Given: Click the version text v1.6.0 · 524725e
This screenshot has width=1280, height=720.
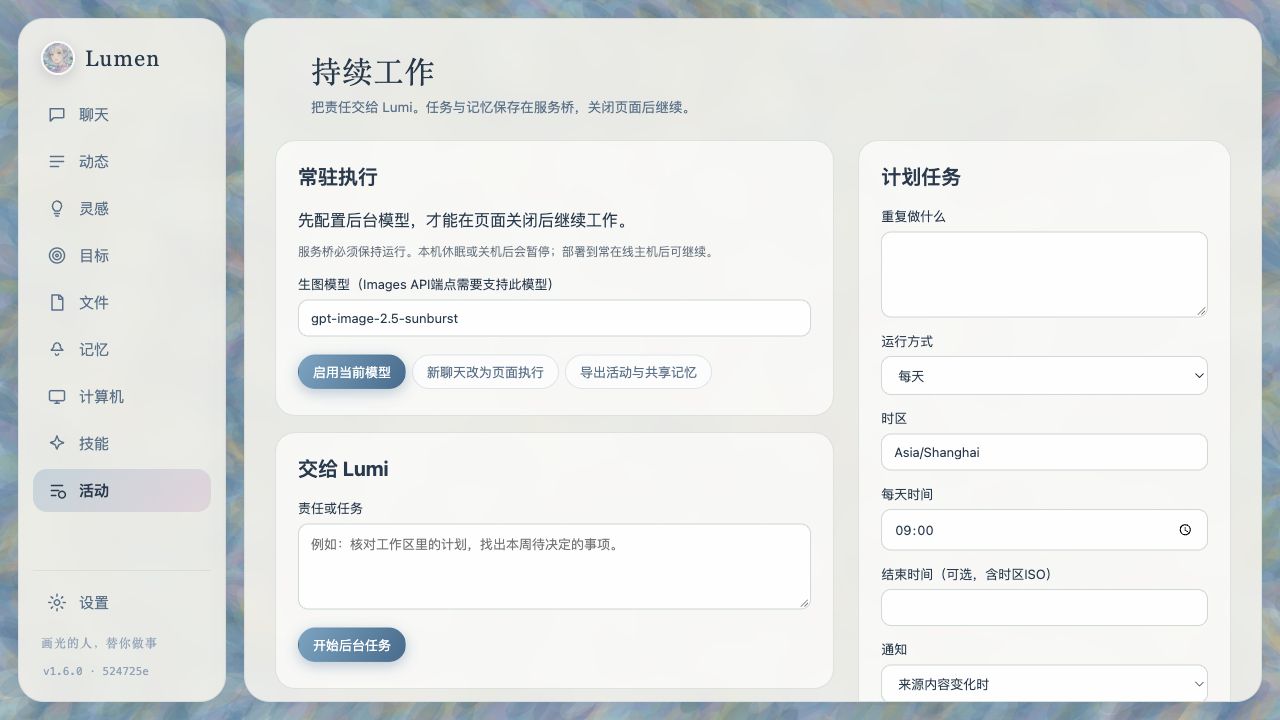Looking at the screenshot, I should 96,671.
